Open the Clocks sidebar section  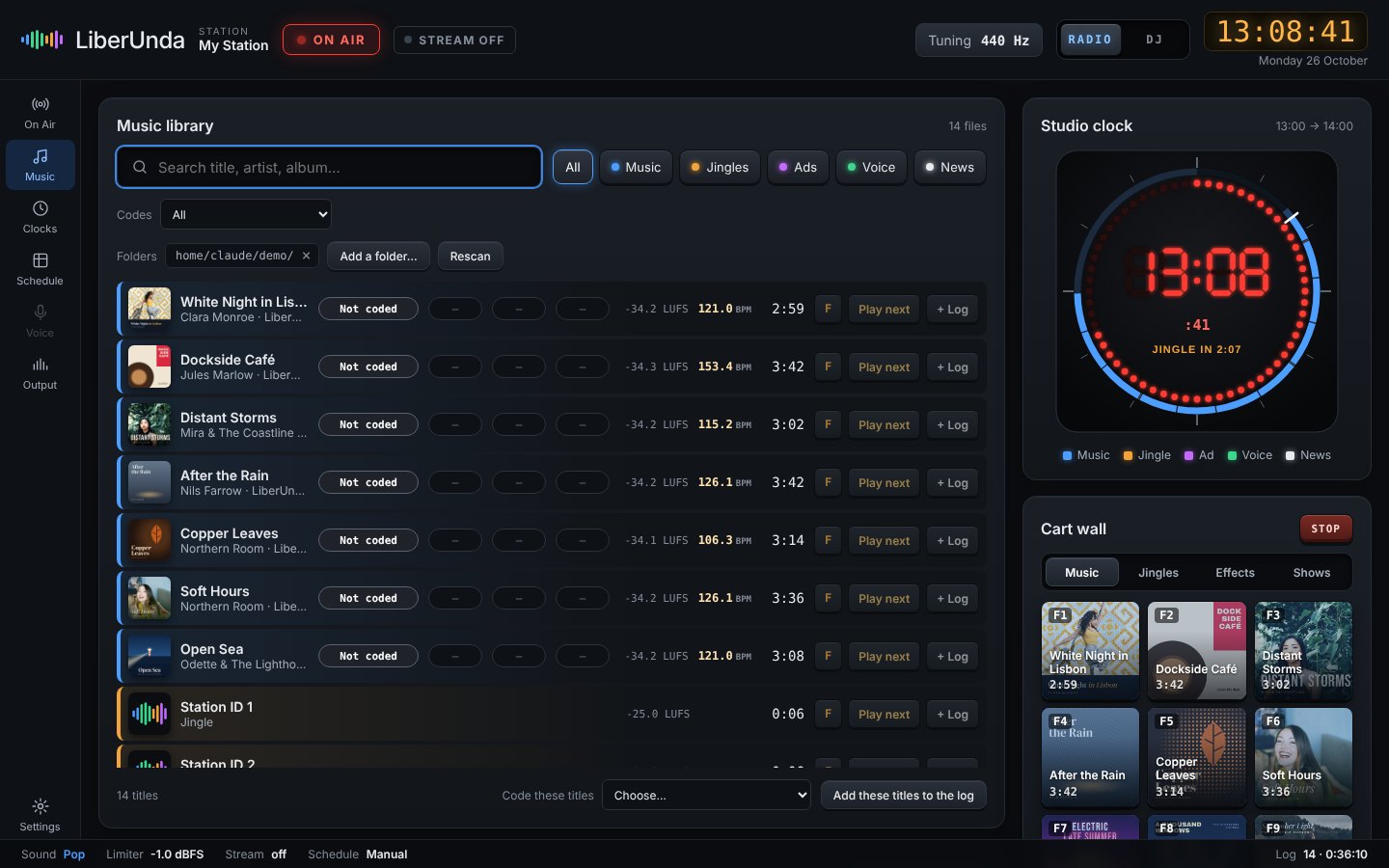[x=40, y=217]
